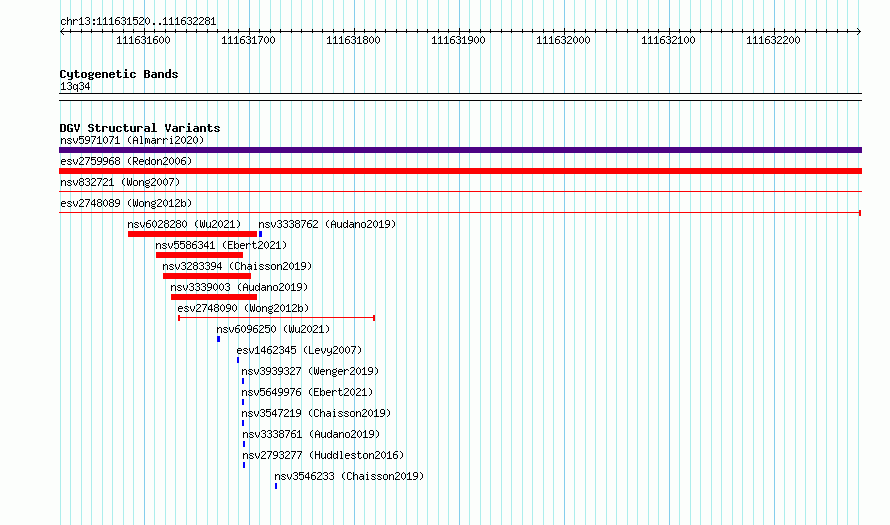890x525 pixels.
Task: Click the nsv5971071 (Almarri2020) label
Action: [132, 140]
